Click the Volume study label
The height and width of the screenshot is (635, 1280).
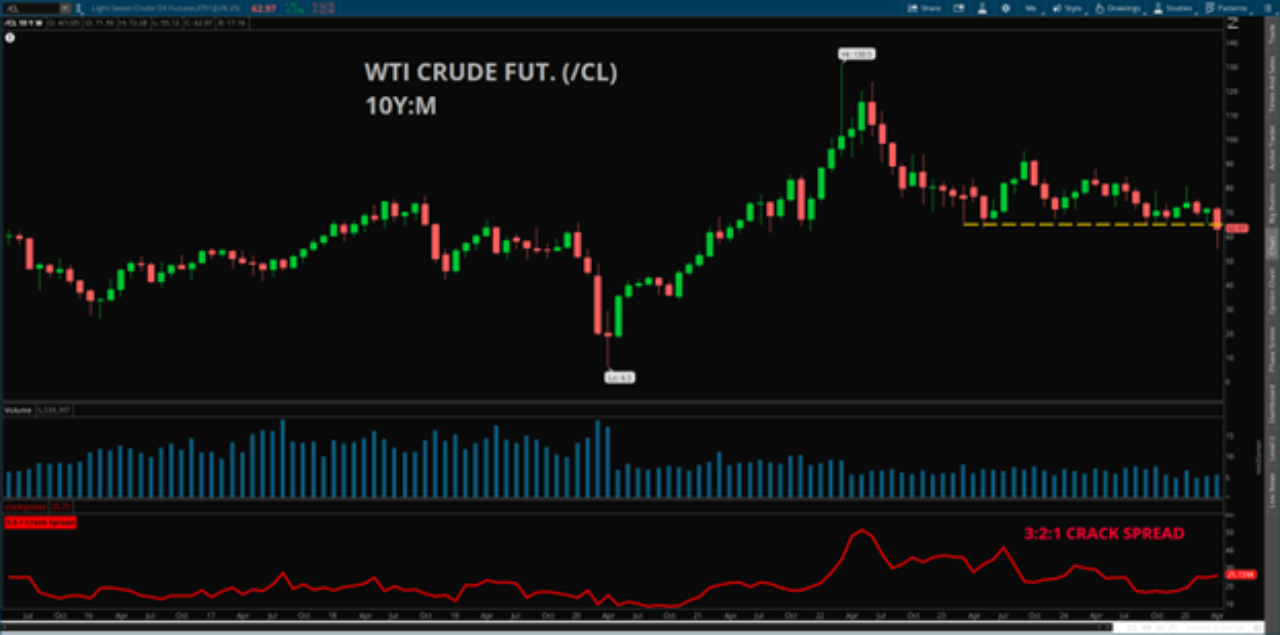click(18, 410)
